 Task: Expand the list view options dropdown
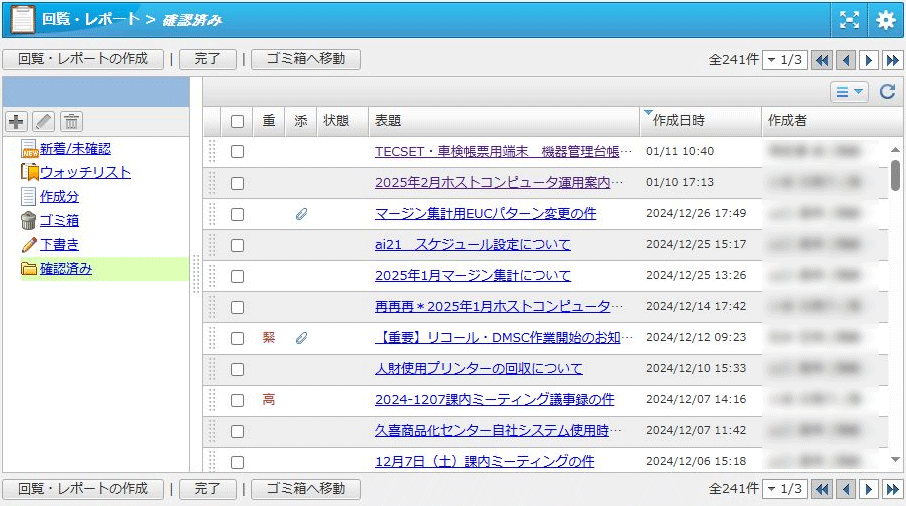pyautogui.click(x=849, y=92)
